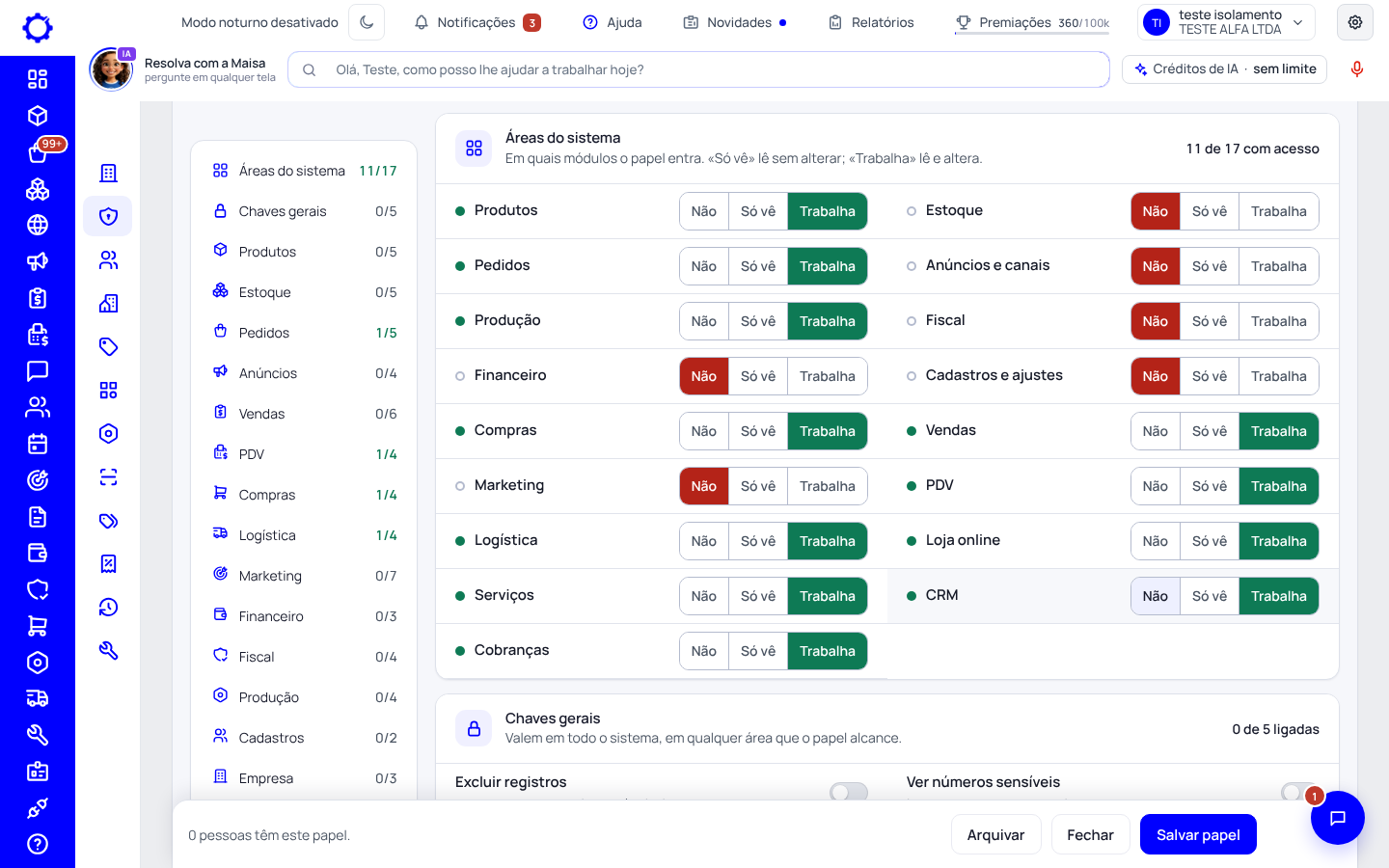Click the plug integrations icon in the sidebar
1389x868 pixels.
[x=38, y=808]
